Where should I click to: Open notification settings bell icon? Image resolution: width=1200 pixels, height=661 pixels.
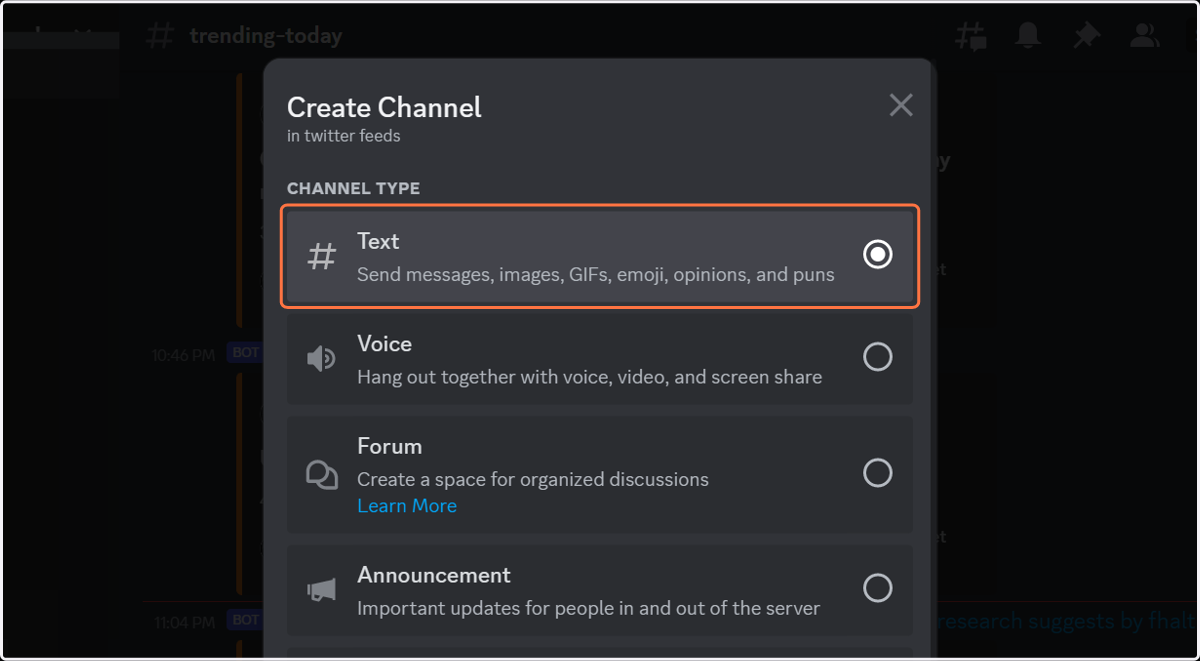click(1028, 36)
